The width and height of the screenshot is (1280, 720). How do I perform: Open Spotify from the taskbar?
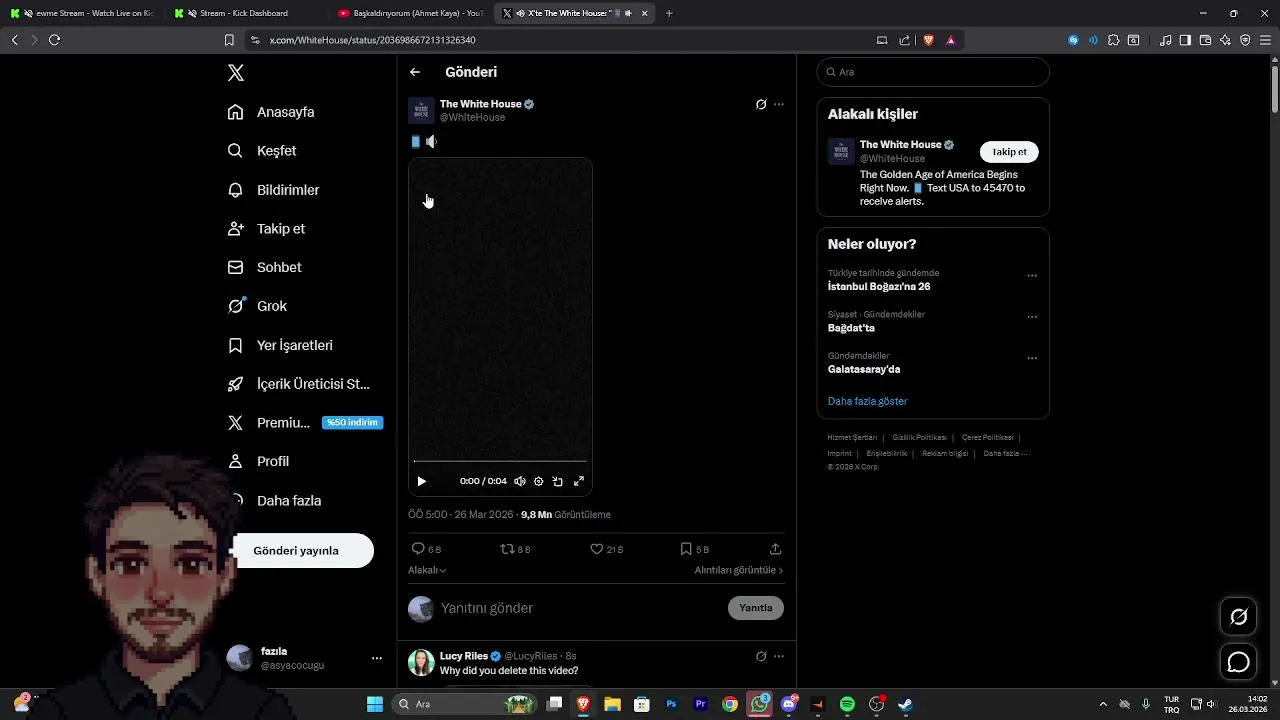pyautogui.click(x=847, y=704)
